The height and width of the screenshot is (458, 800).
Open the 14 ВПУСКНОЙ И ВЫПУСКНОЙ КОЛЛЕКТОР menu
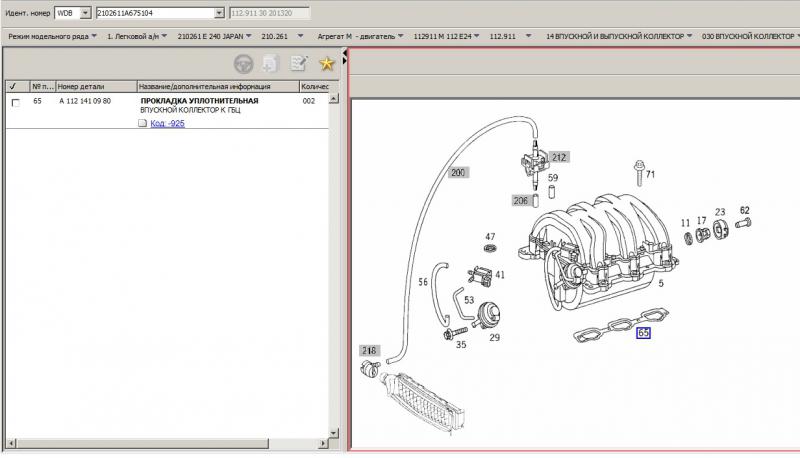click(x=619, y=36)
